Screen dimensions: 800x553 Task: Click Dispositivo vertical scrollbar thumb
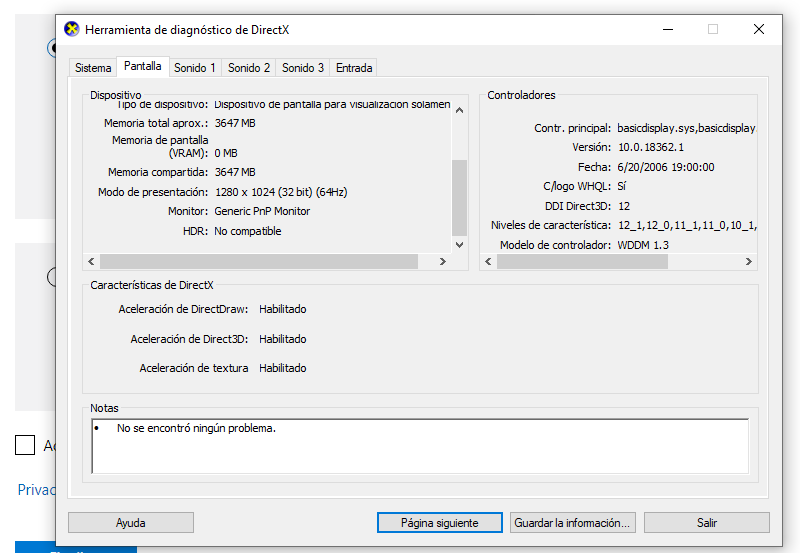pyautogui.click(x=459, y=197)
